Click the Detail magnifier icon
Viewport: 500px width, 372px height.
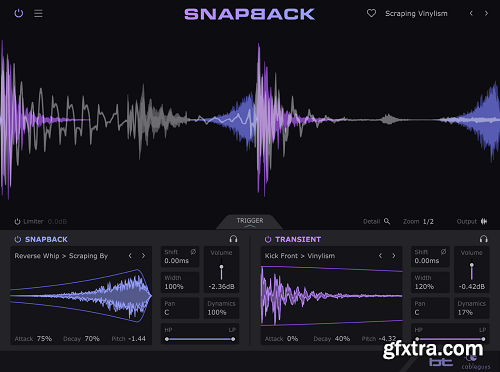[387, 221]
